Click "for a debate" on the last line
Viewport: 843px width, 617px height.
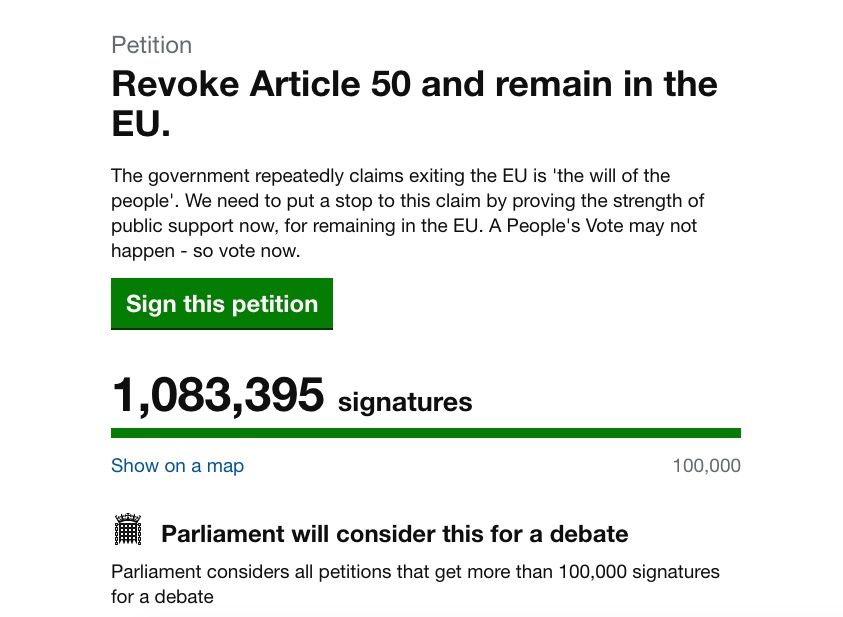pyautogui.click(x=161, y=597)
